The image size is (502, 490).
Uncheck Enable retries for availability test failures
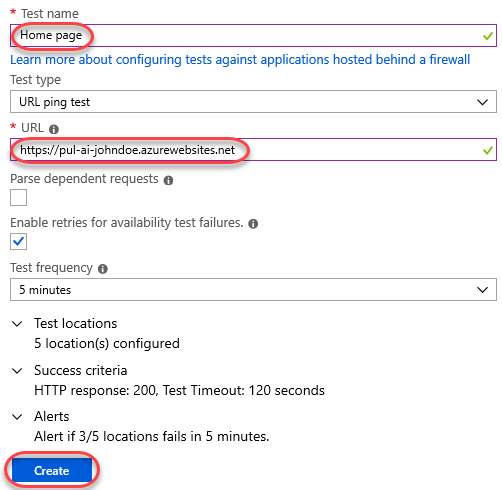tap(18, 241)
